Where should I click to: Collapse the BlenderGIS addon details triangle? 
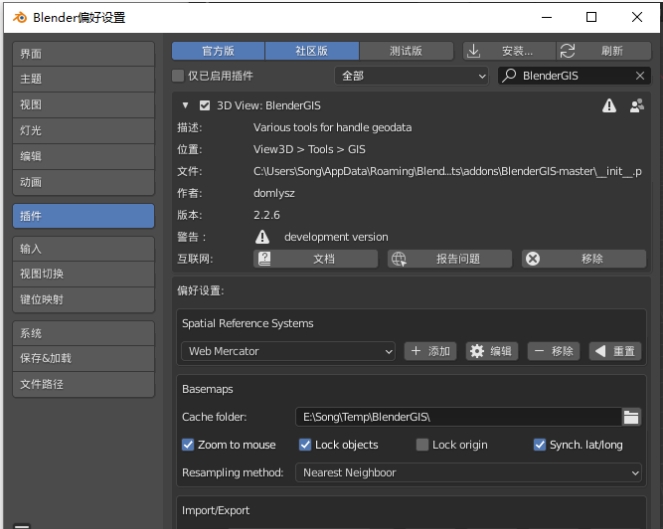[x=185, y=105]
